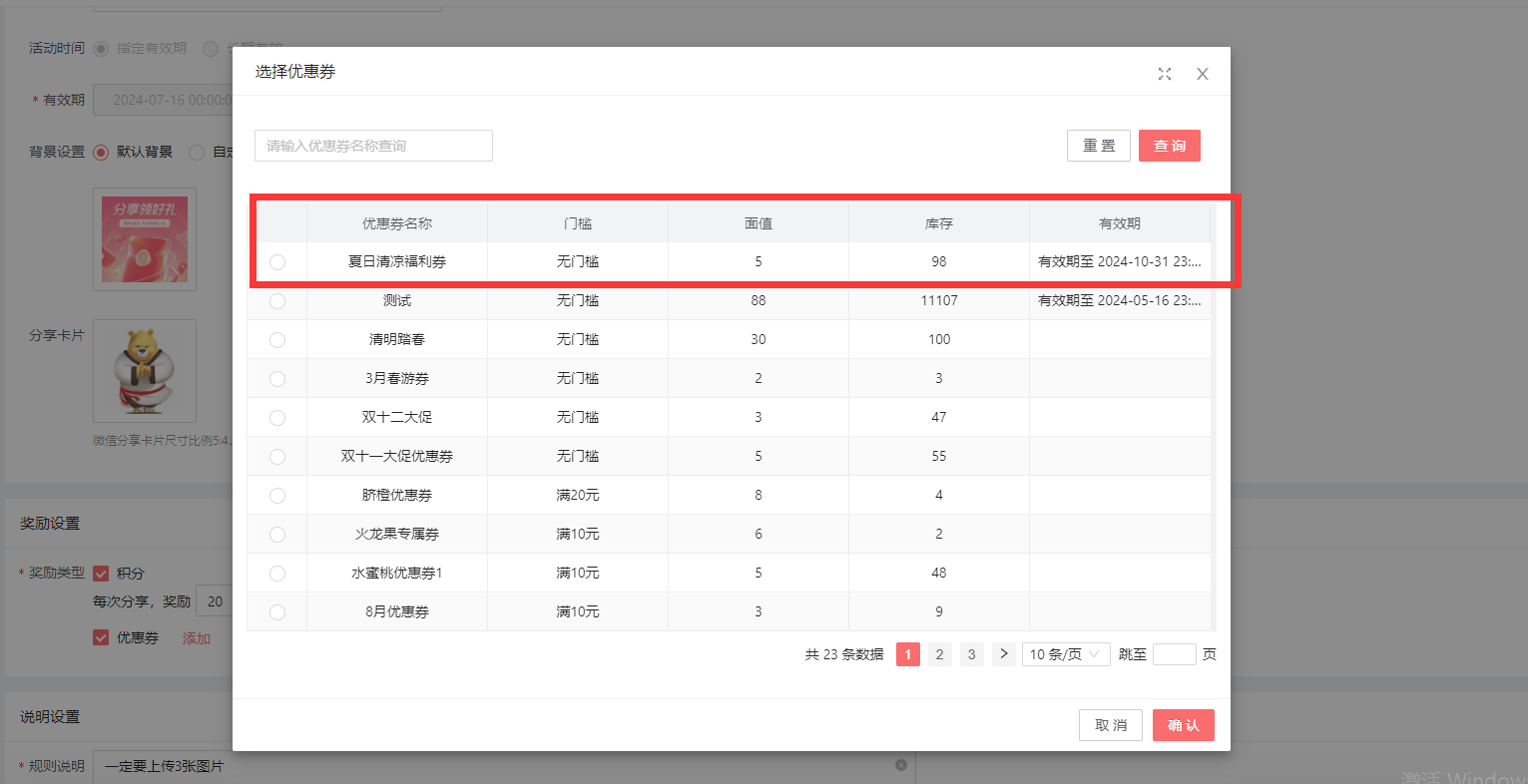1528x784 pixels.
Task: Choose the 脐橙优惠券 radio button
Action: pos(277,496)
